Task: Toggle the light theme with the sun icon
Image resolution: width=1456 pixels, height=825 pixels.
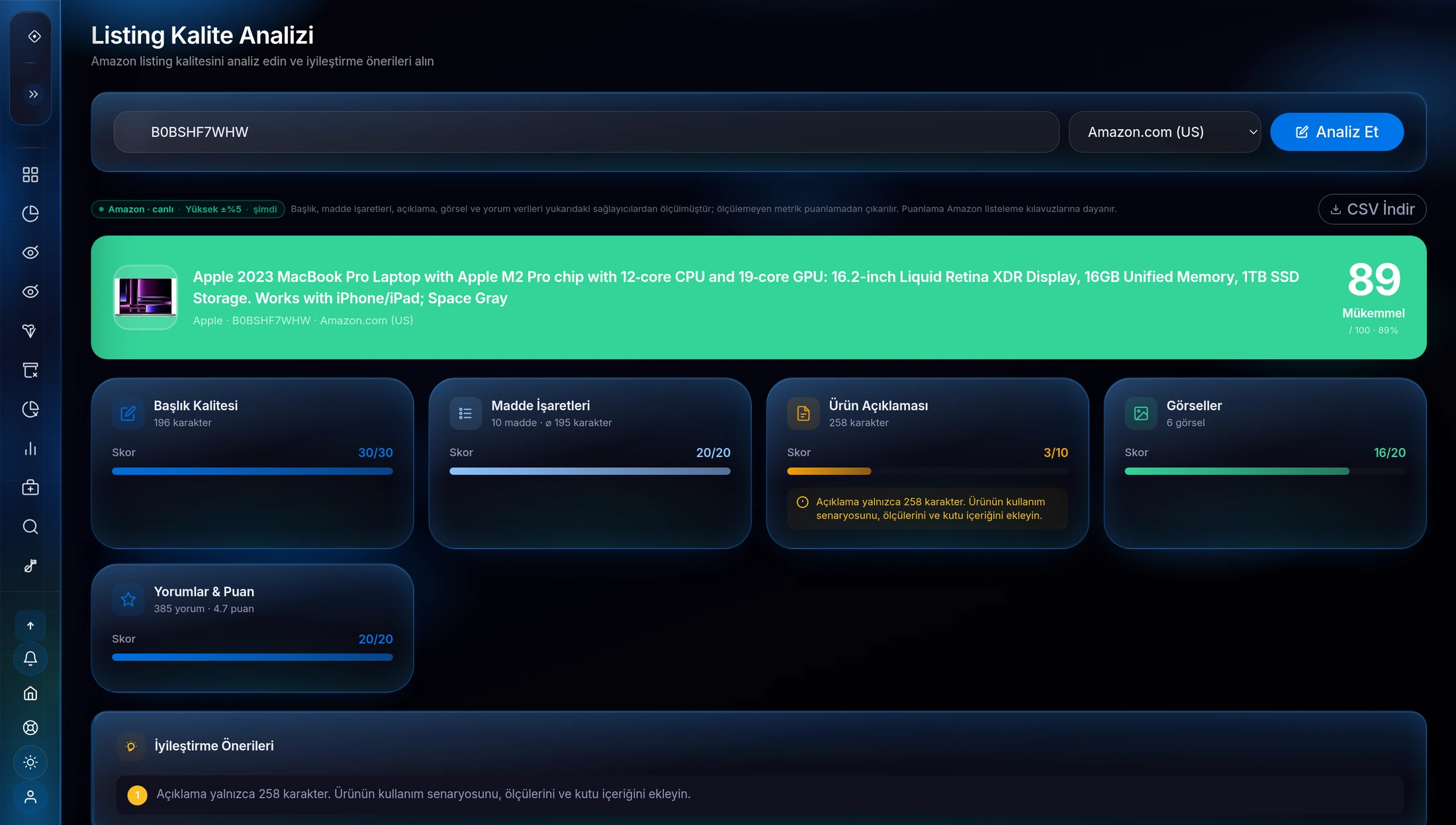Action: [x=30, y=762]
